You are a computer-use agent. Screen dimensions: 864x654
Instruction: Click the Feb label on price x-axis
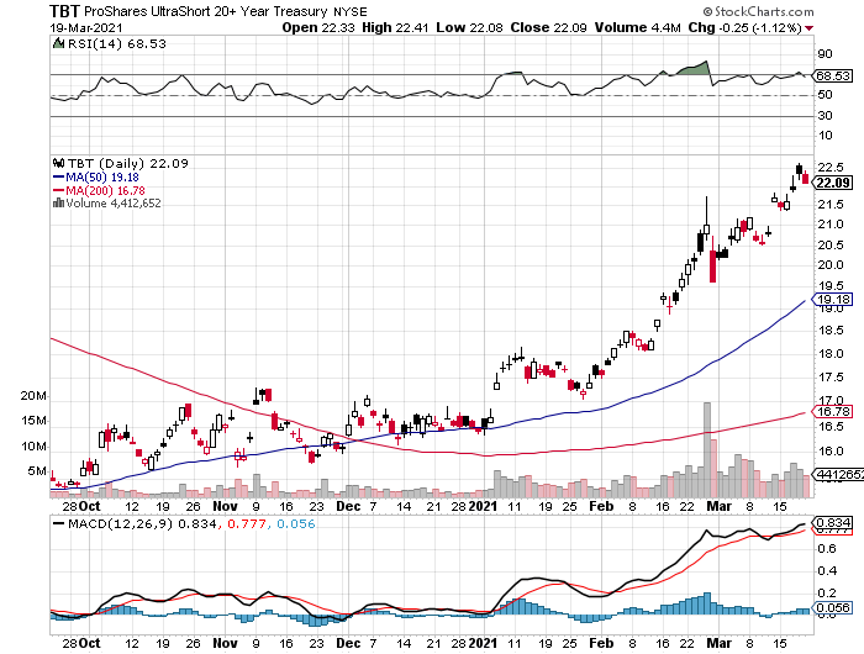[x=601, y=506]
